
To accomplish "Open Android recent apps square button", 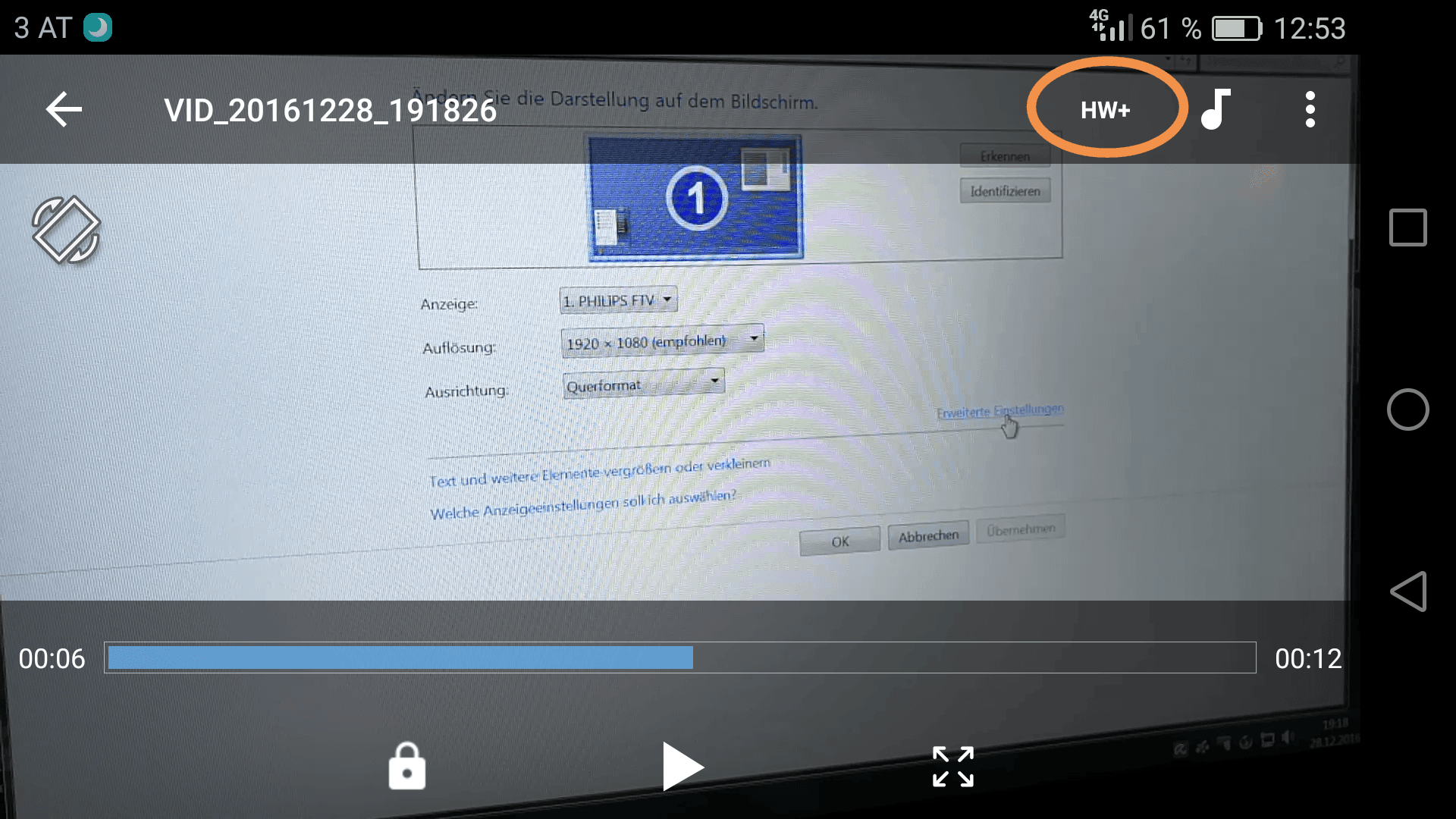I will click(1408, 227).
